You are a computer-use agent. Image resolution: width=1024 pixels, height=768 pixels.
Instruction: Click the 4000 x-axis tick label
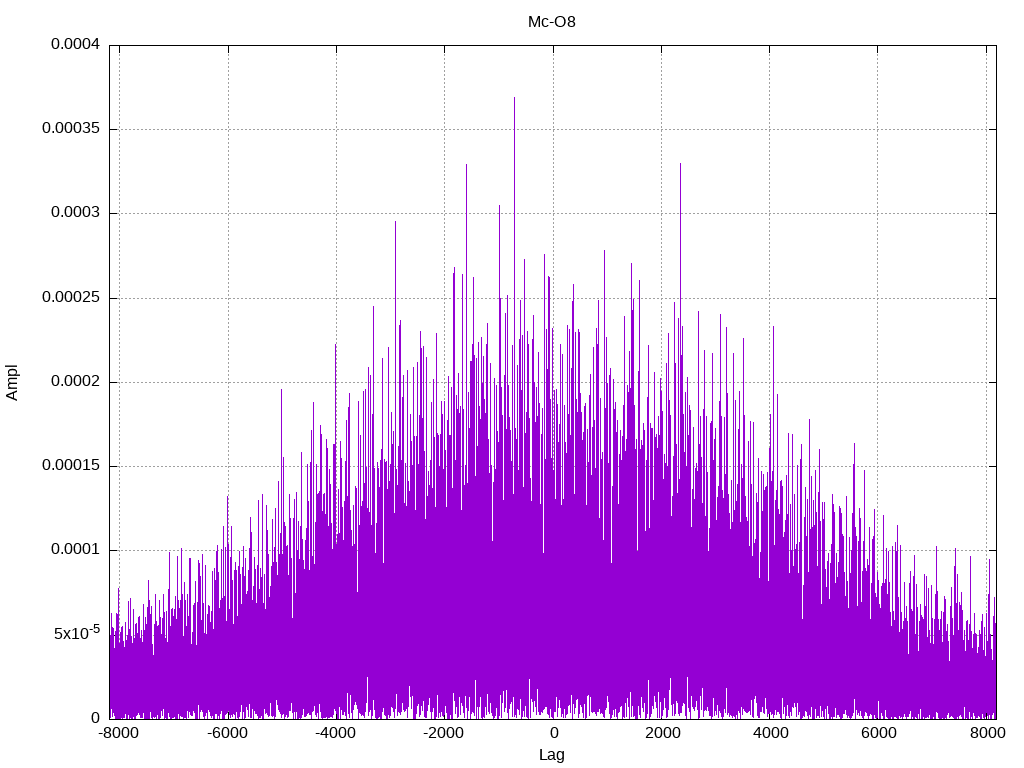click(769, 733)
